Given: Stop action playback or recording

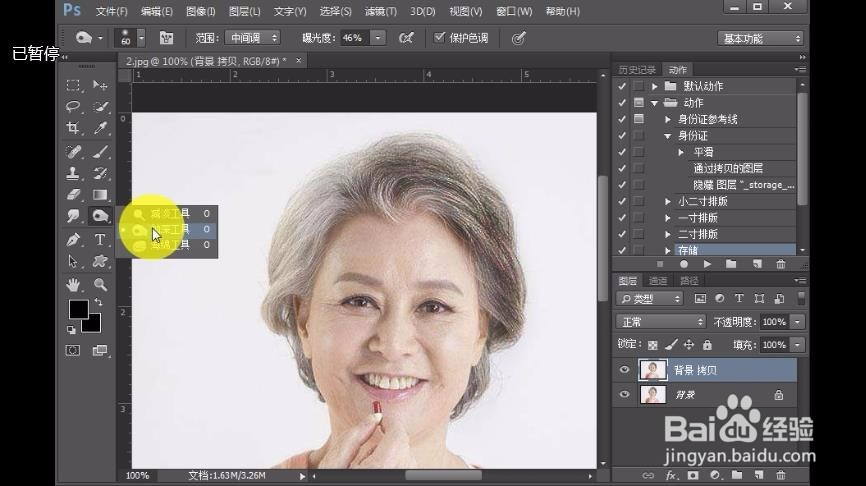Looking at the screenshot, I should coord(659,264).
